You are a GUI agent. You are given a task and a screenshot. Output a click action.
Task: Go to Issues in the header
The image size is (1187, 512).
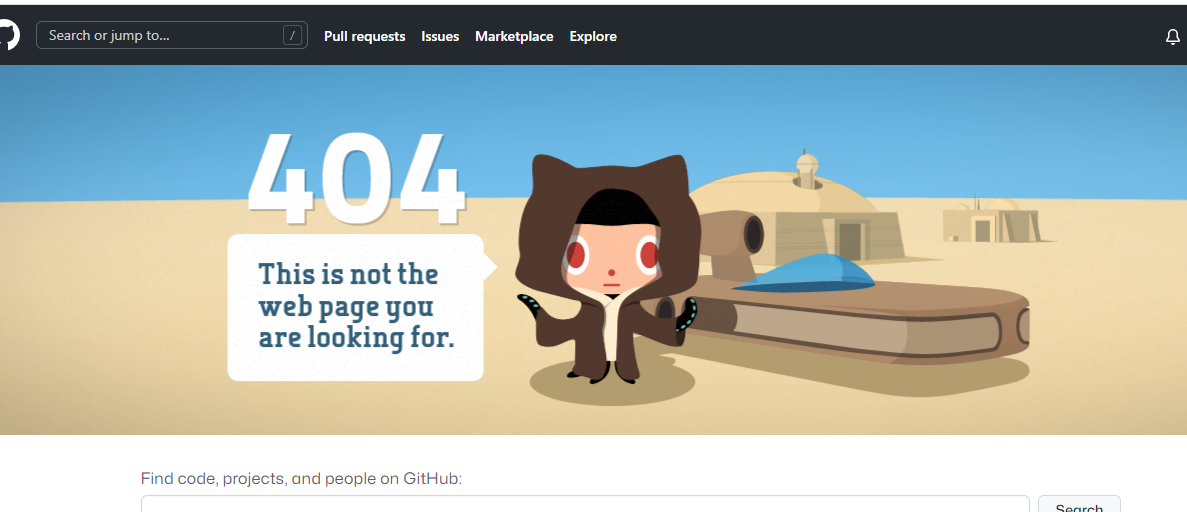click(x=440, y=36)
